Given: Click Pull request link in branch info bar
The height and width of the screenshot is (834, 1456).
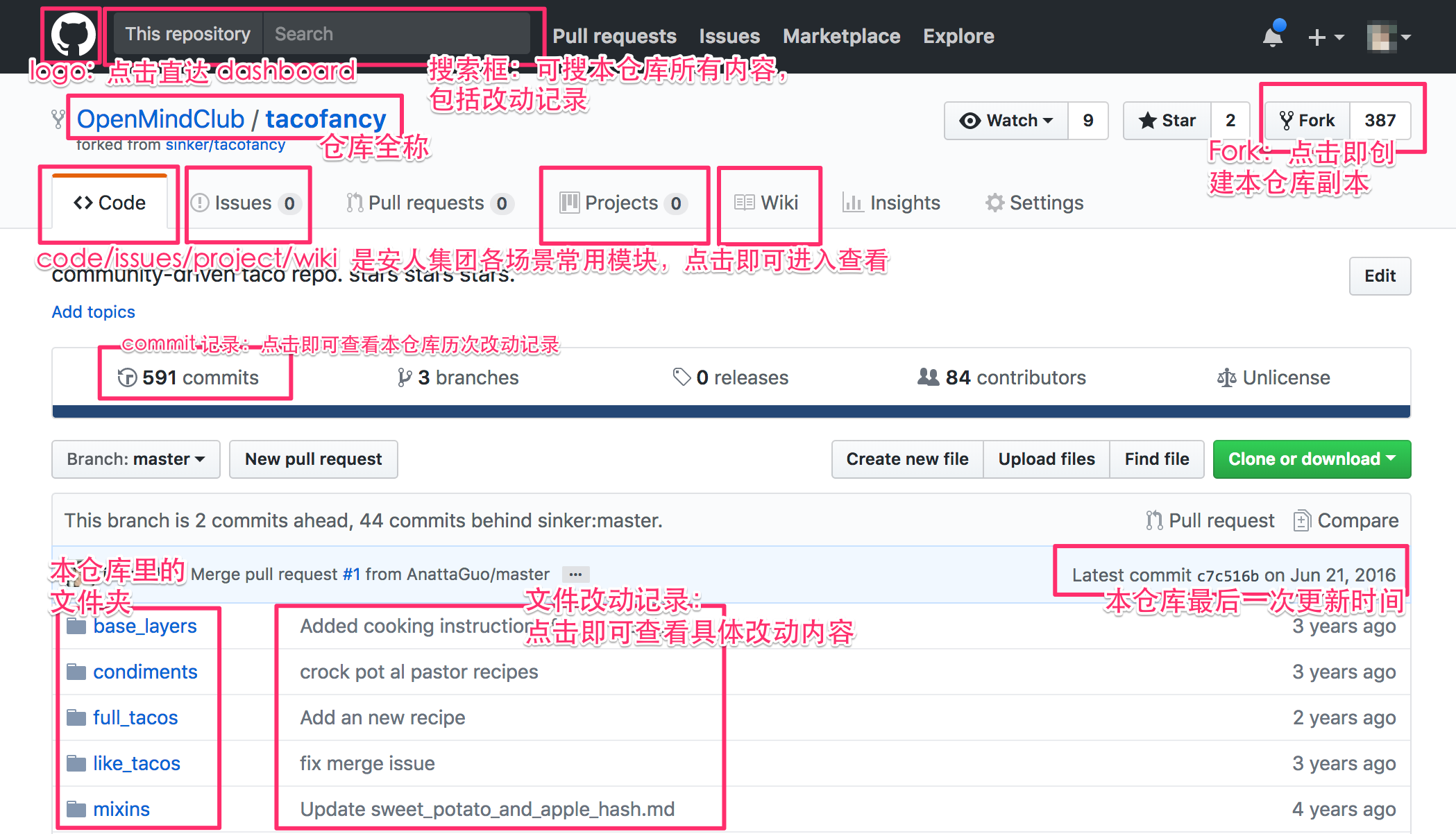Looking at the screenshot, I should click(1210, 520).
